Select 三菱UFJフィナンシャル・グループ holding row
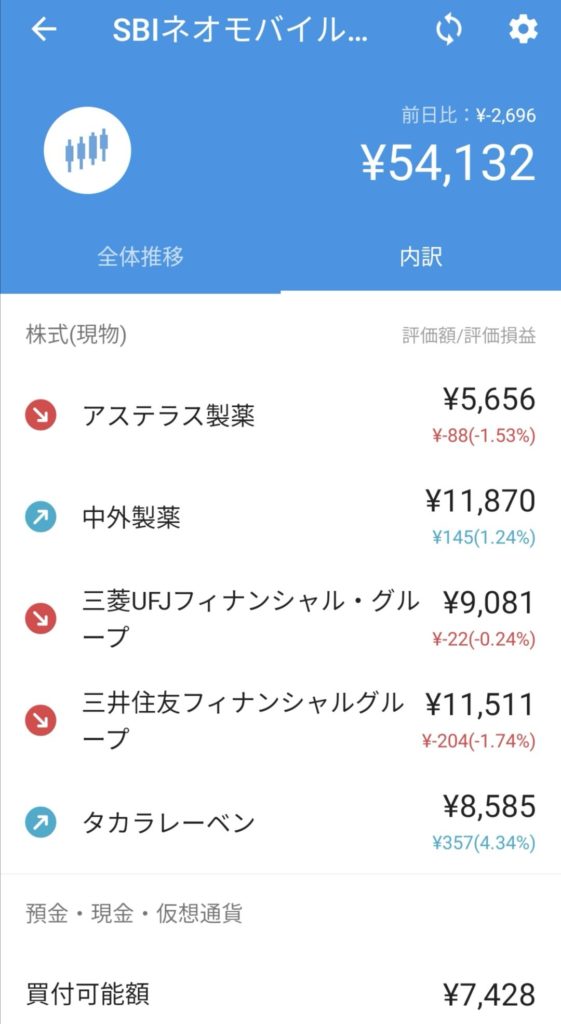Screen dimensions: 561x1024 click(280, 619)
